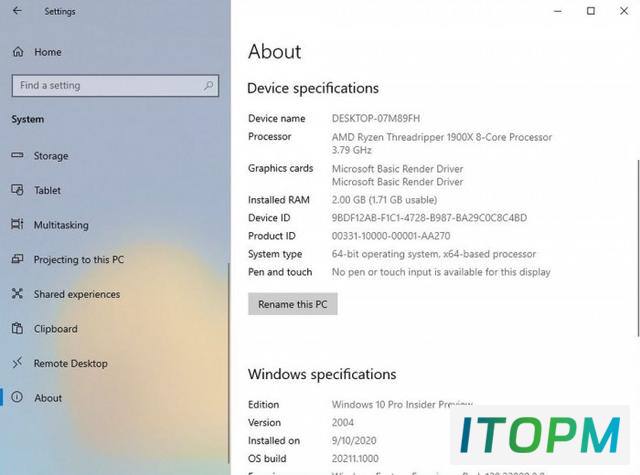Select the Projecting to this PC icon
The height and width of the screenshot is (475, 640).
point(17,259)
